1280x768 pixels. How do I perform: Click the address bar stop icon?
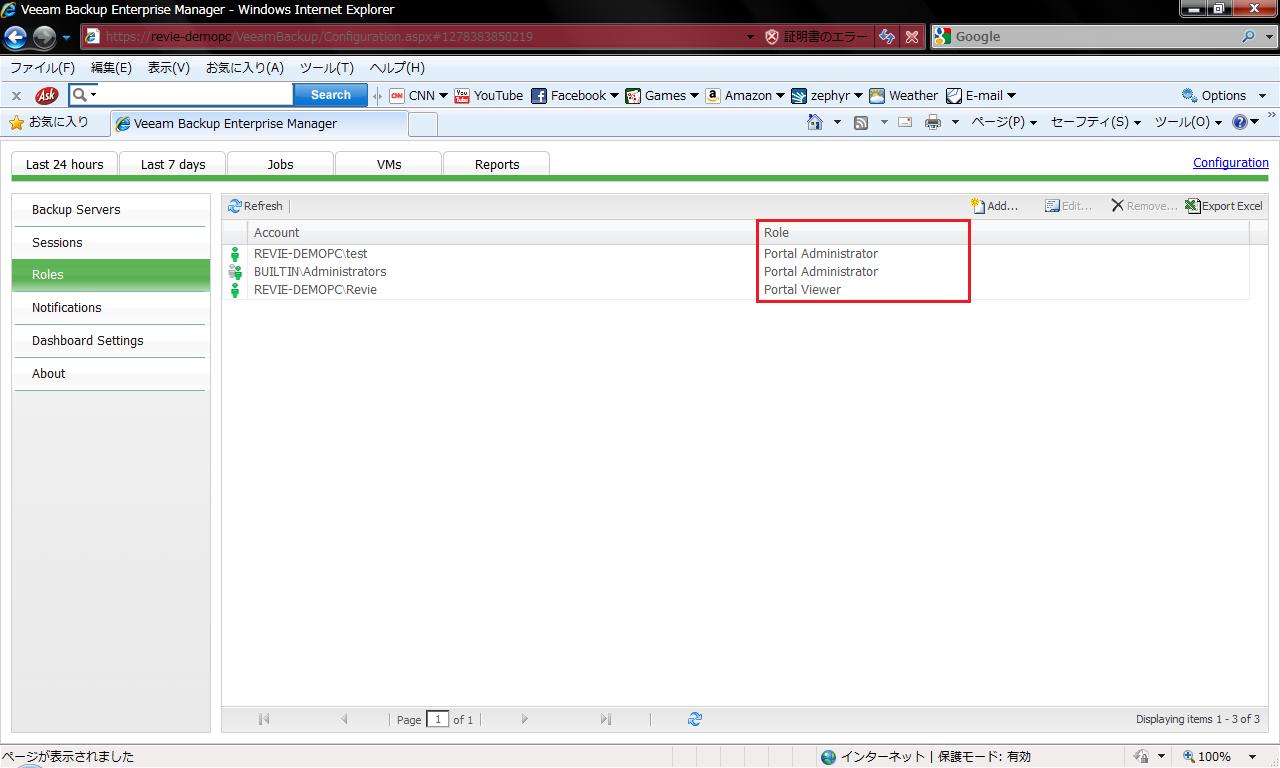coord(912,37)
